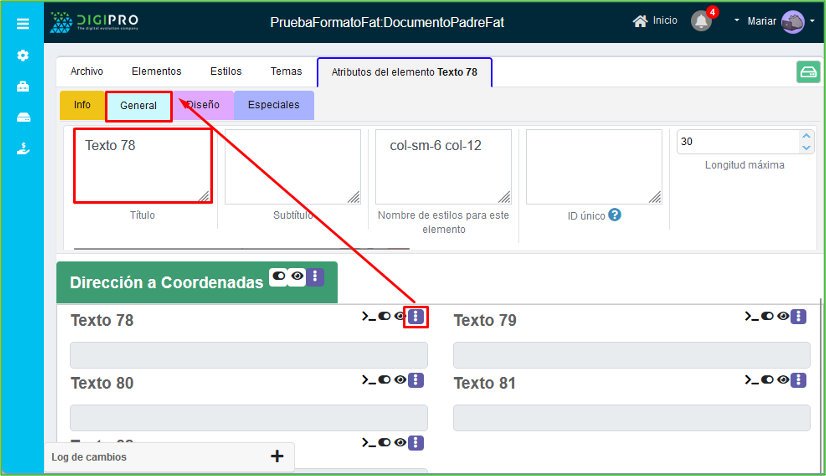Open the notifications bell with 4 alerts
826x476 pixels.
pyautogui.click(x=702, y=21)
